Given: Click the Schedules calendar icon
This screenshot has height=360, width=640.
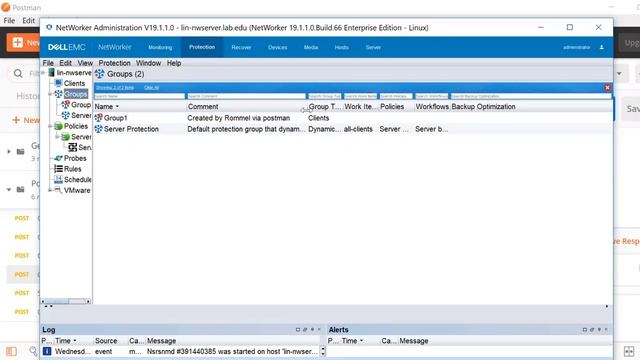Looking at the screenshot, I should 58,179.
